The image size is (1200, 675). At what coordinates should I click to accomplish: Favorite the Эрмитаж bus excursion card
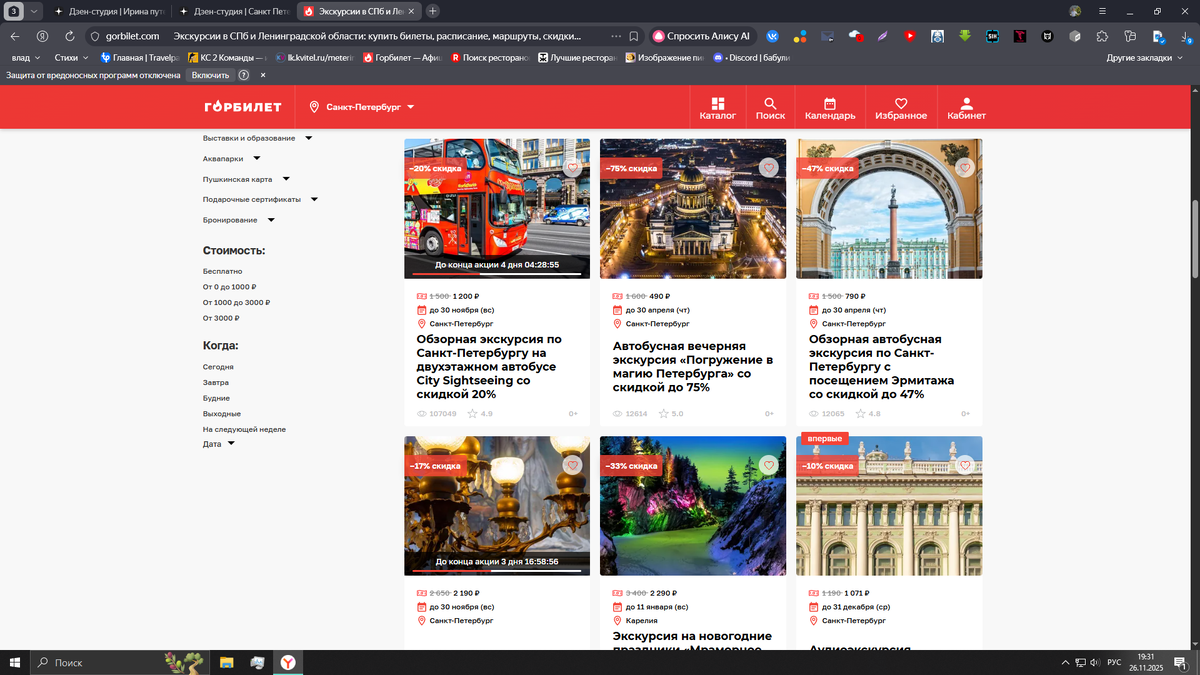coord(964,167)
